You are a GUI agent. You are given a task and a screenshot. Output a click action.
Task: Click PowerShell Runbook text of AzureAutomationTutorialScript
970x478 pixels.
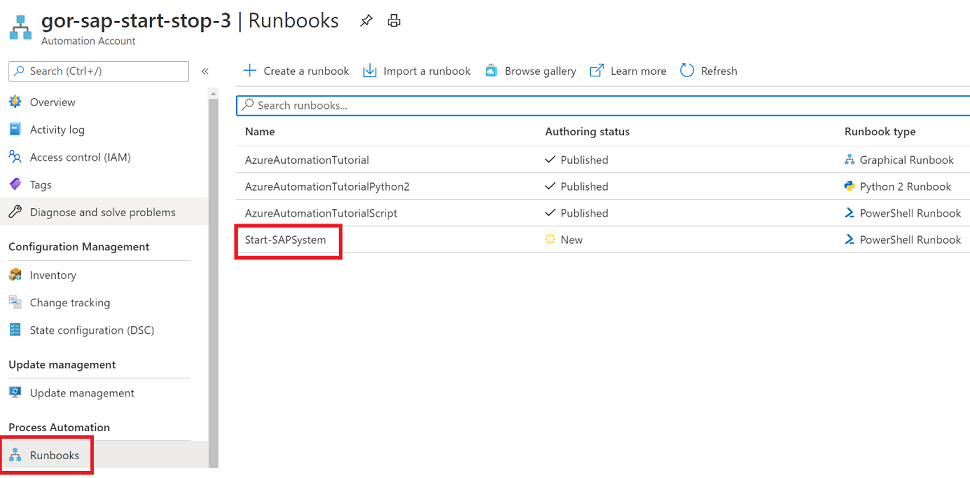(x=911, y=213)
